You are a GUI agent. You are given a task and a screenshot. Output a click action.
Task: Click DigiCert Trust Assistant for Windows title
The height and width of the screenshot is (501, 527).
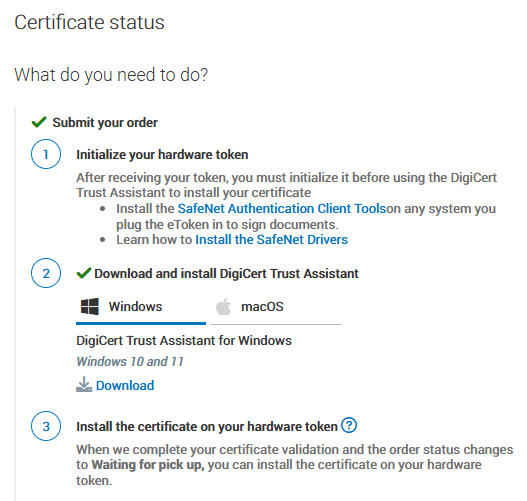pos(184,340)
